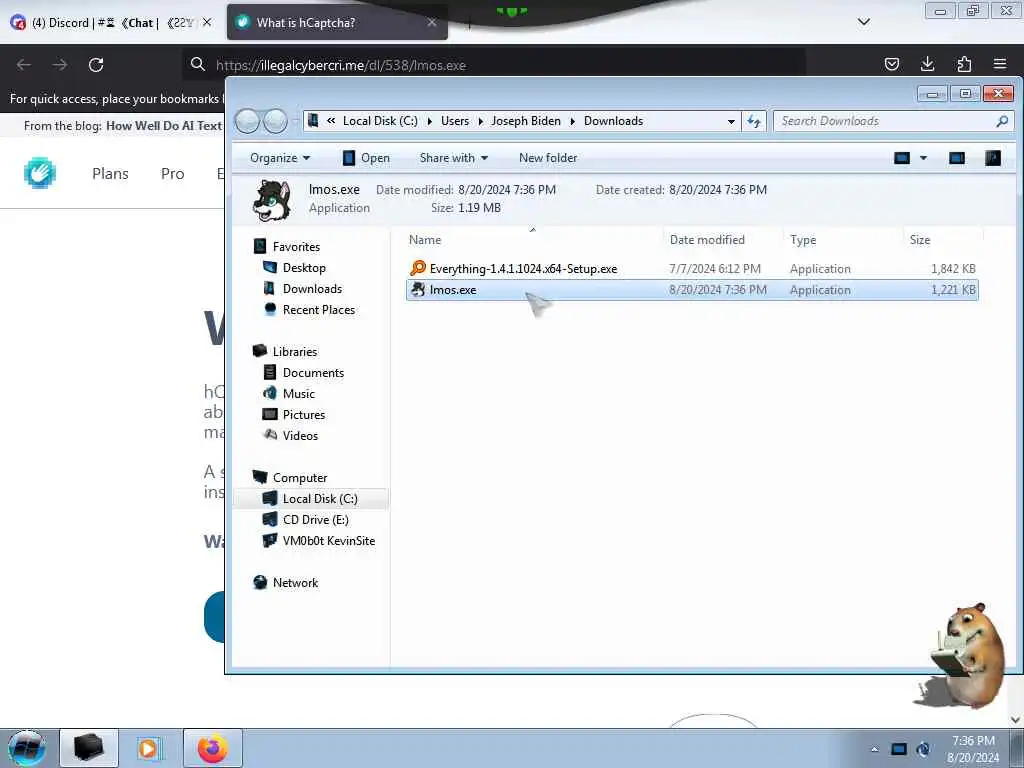Open VM0b0t KevinSite drive
This screenshot has height=768, width=1024.
328,541
